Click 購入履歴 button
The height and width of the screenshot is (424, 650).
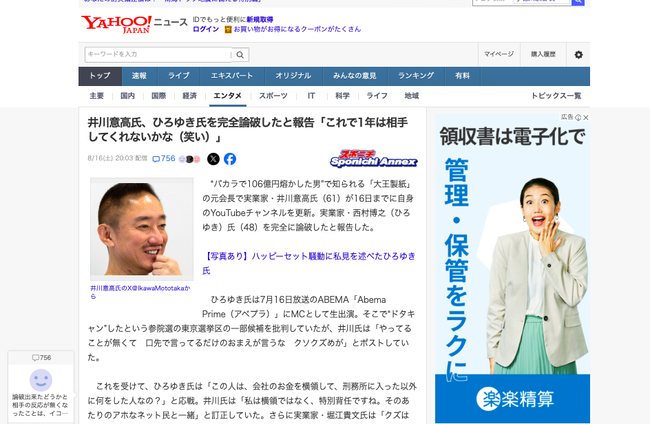[x=543, y=54]
